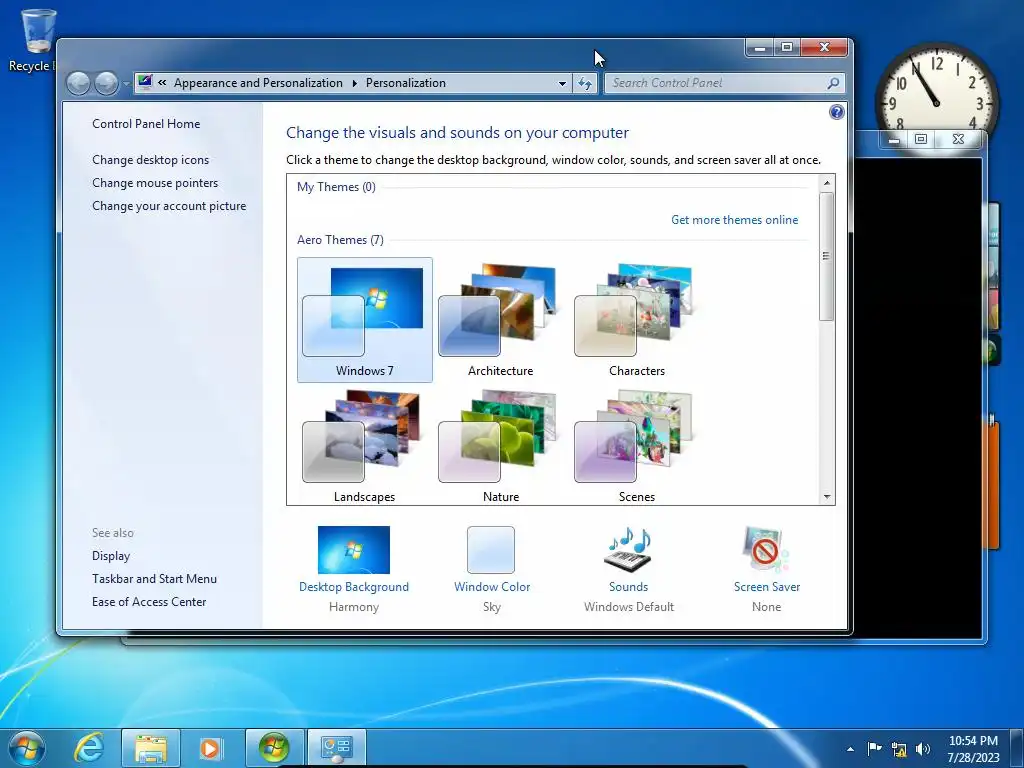Minimize the black background window
This screenshot has height=768, width=1024.
click(x=894, y=139)
